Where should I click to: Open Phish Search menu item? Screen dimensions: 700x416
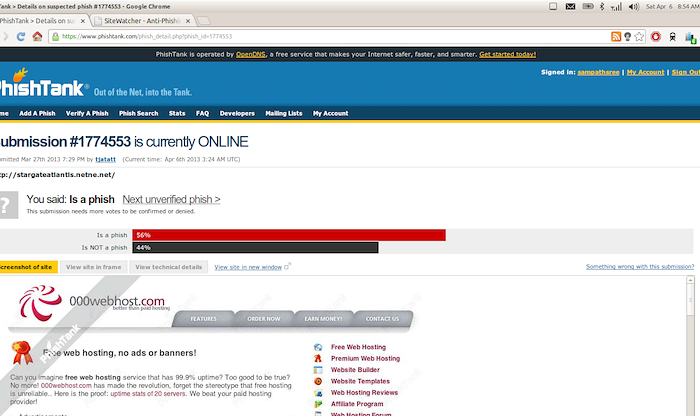tap(138, 113)
